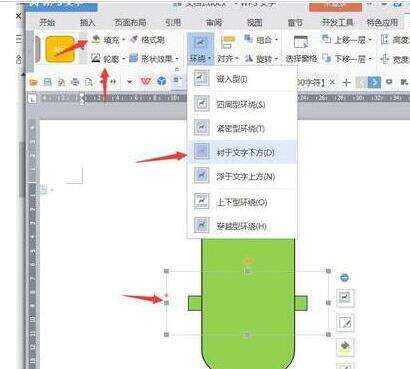Open the 组合 group dropdown

(x=261, y=40)
